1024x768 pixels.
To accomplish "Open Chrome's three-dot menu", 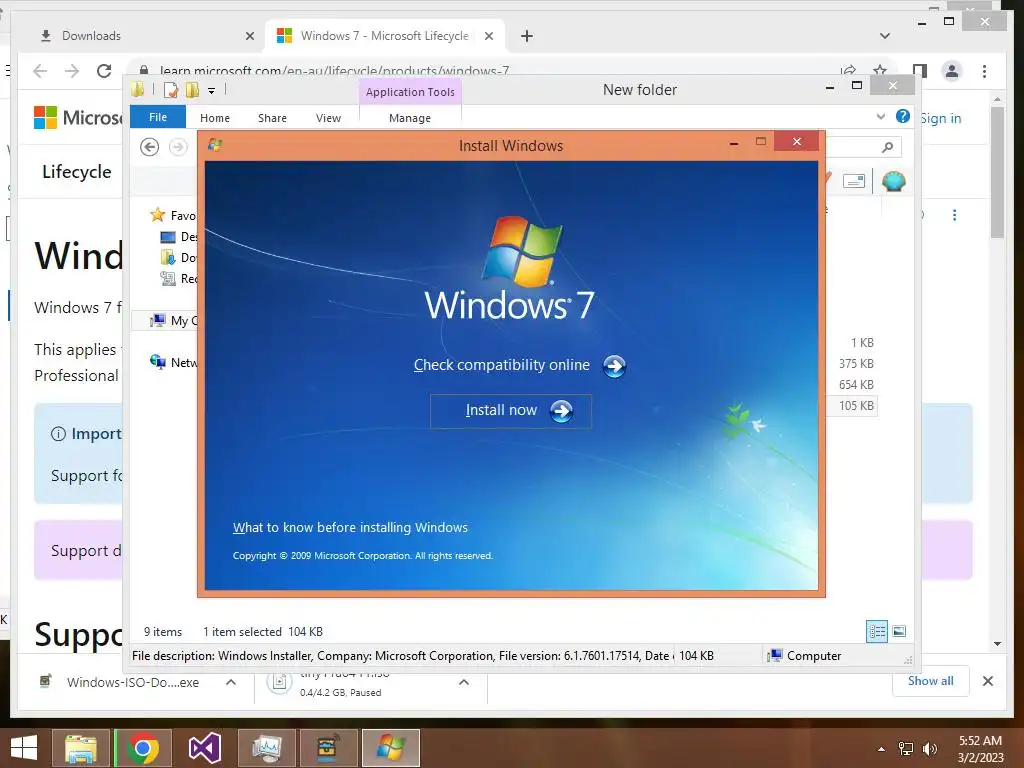I will tap(984, 71).
